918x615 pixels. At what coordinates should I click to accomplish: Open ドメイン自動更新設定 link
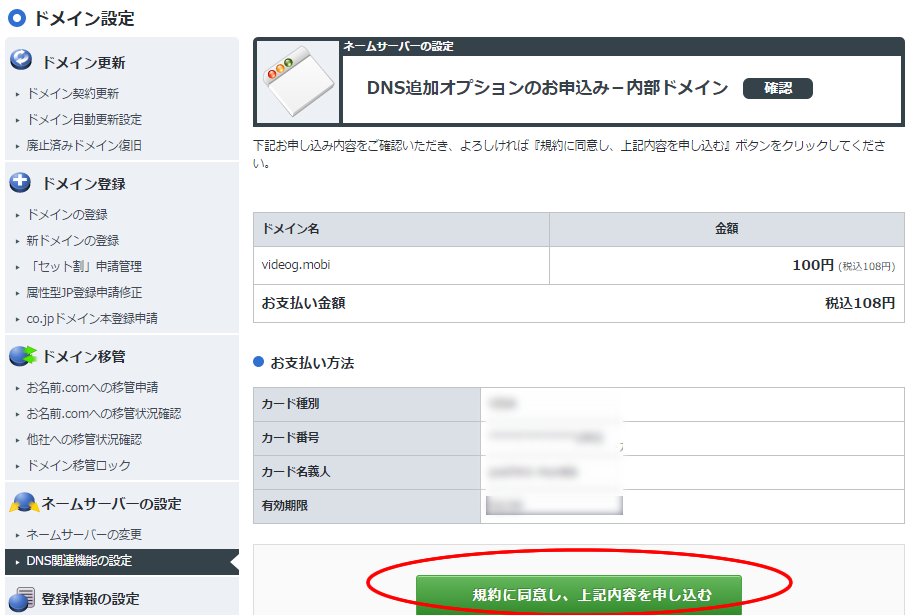click(x=84, y=120)
